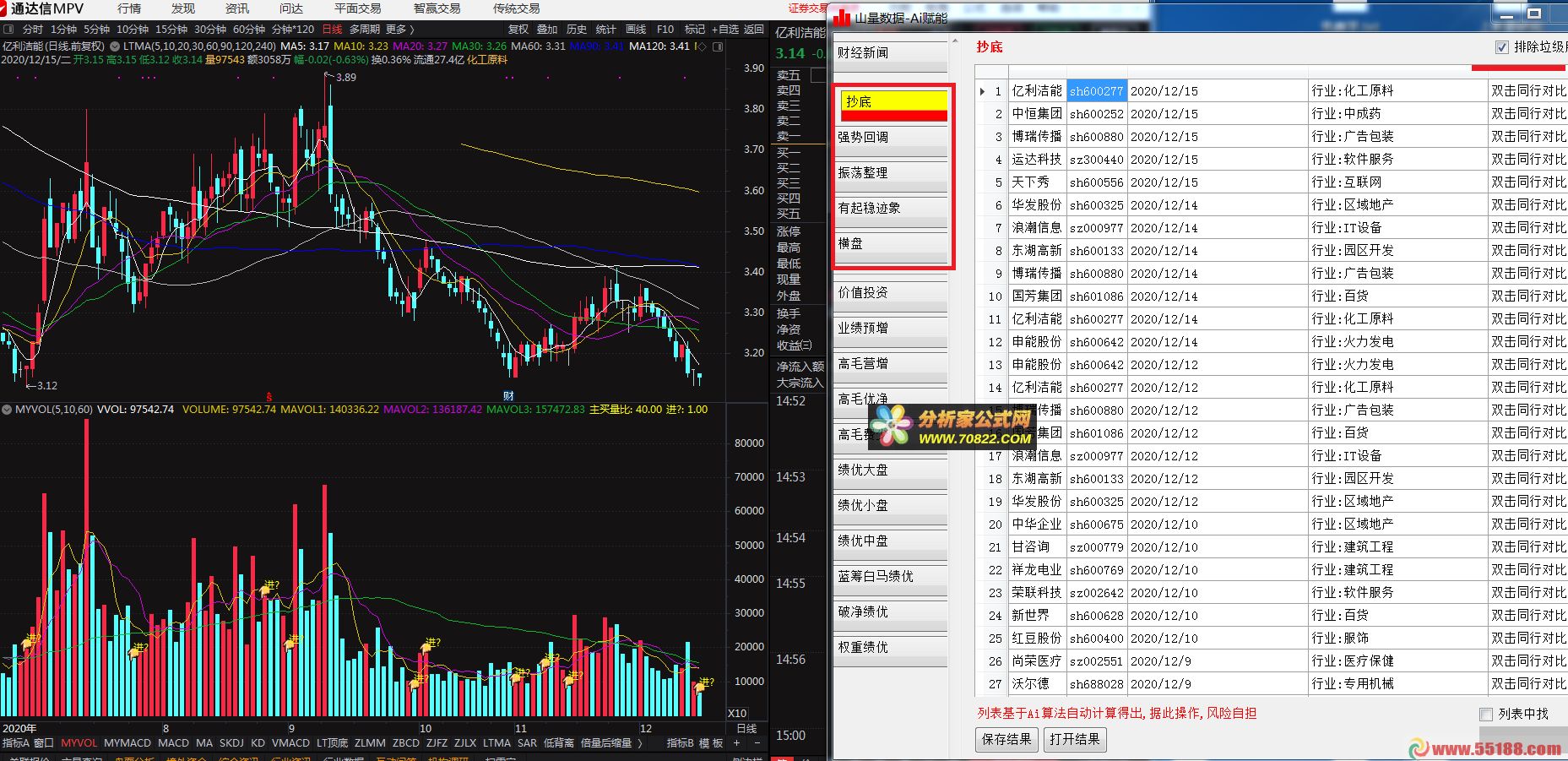Click 日线 label at chart bottom right
Viewport: 1568px width, 761px height.
tap(747, 728)
